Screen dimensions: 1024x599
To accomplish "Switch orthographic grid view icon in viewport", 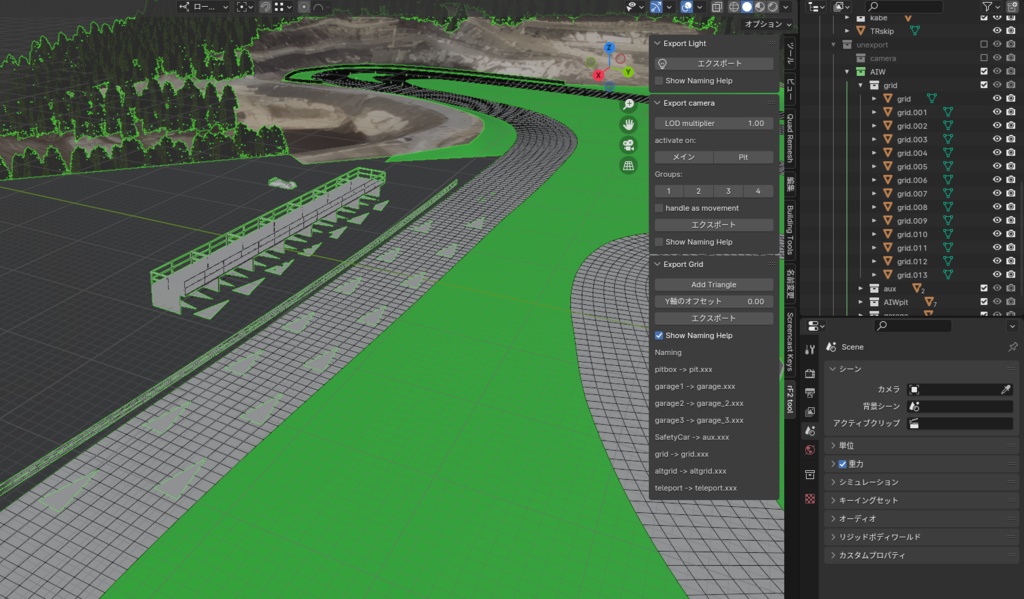I will point(628,165).
